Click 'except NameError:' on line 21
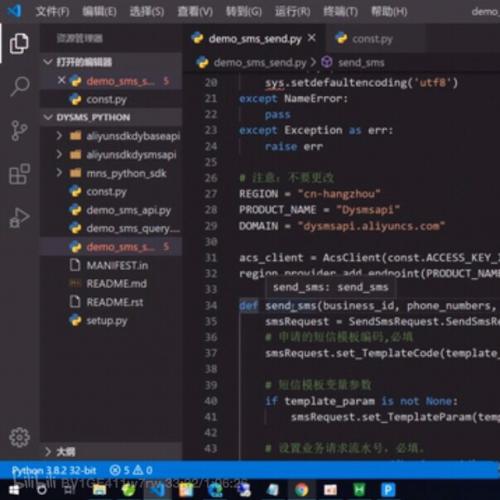The width and height of the screenshot is (500, 500). point(294,99)
